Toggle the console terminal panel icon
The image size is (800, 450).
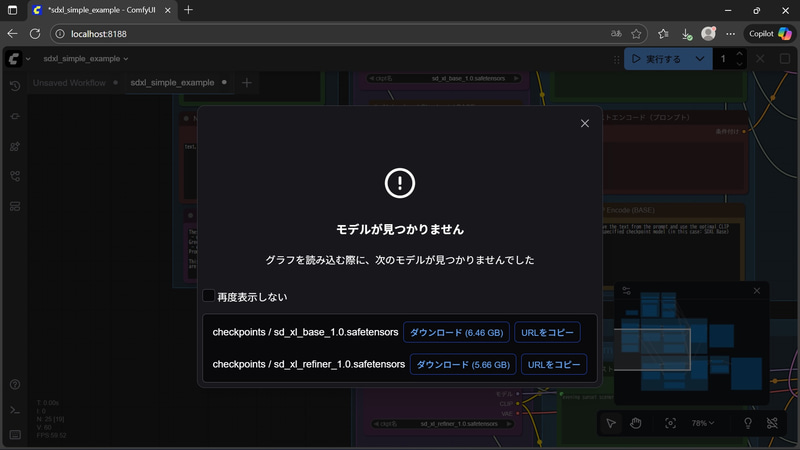[15, 410]
